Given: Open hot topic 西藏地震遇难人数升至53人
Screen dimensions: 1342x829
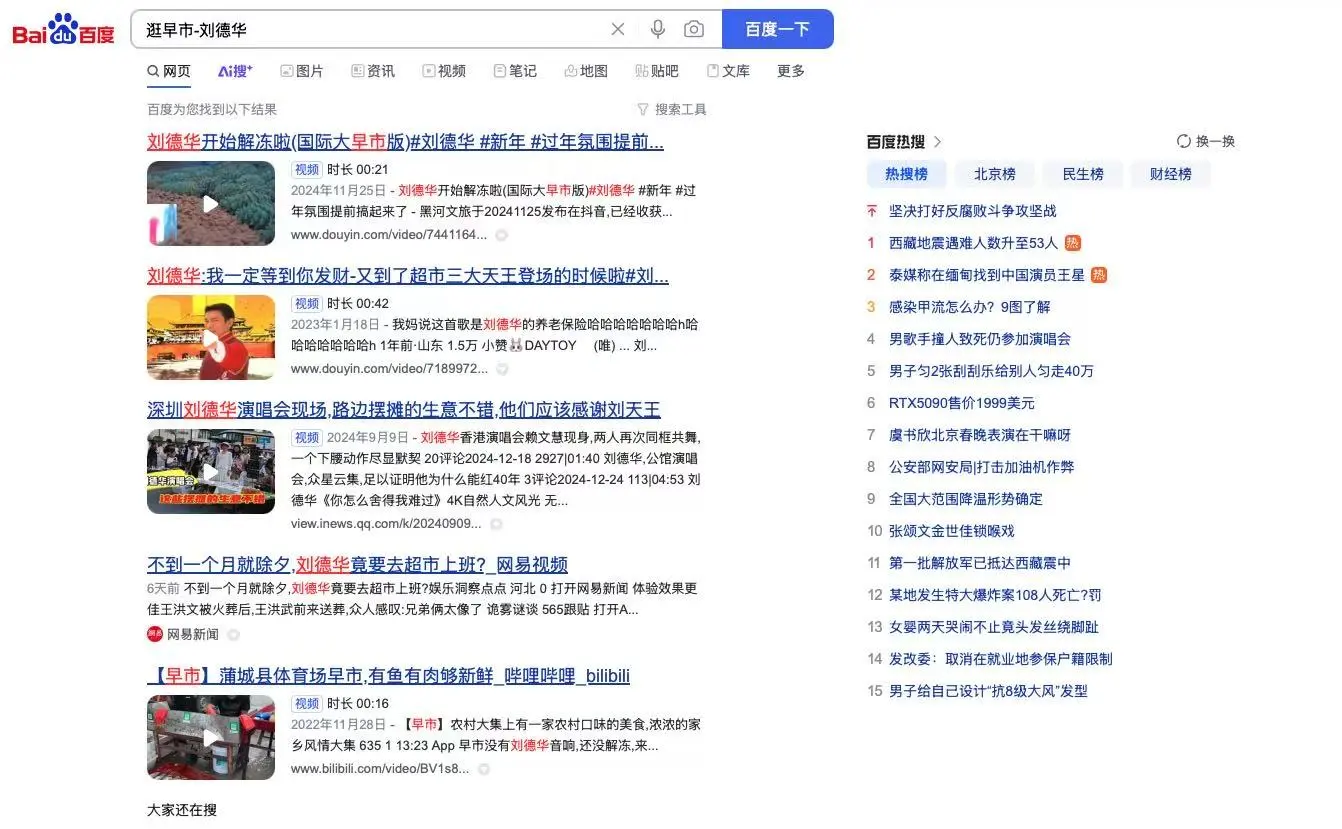Looking at the screenshot, I should [x=973, y=243].
